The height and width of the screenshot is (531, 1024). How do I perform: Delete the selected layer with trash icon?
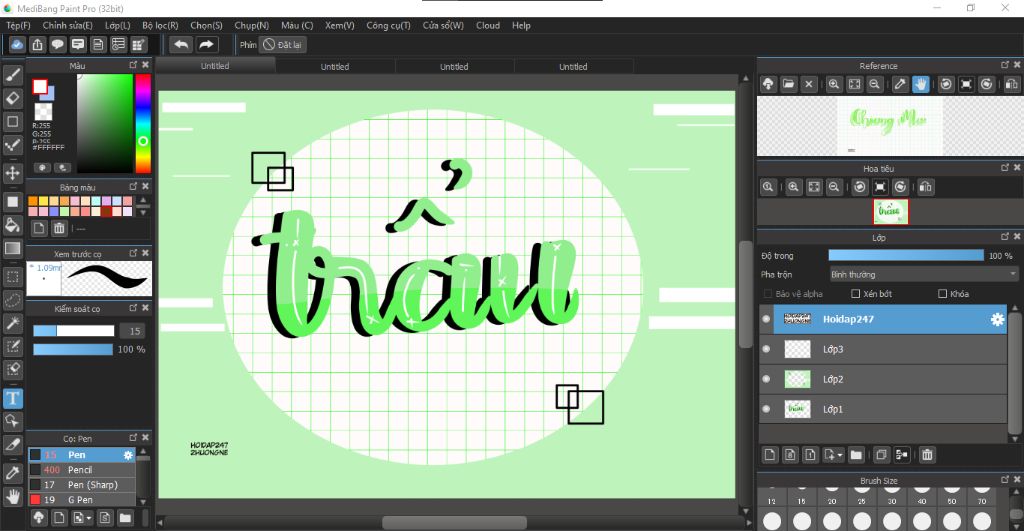tap(927, 455)
